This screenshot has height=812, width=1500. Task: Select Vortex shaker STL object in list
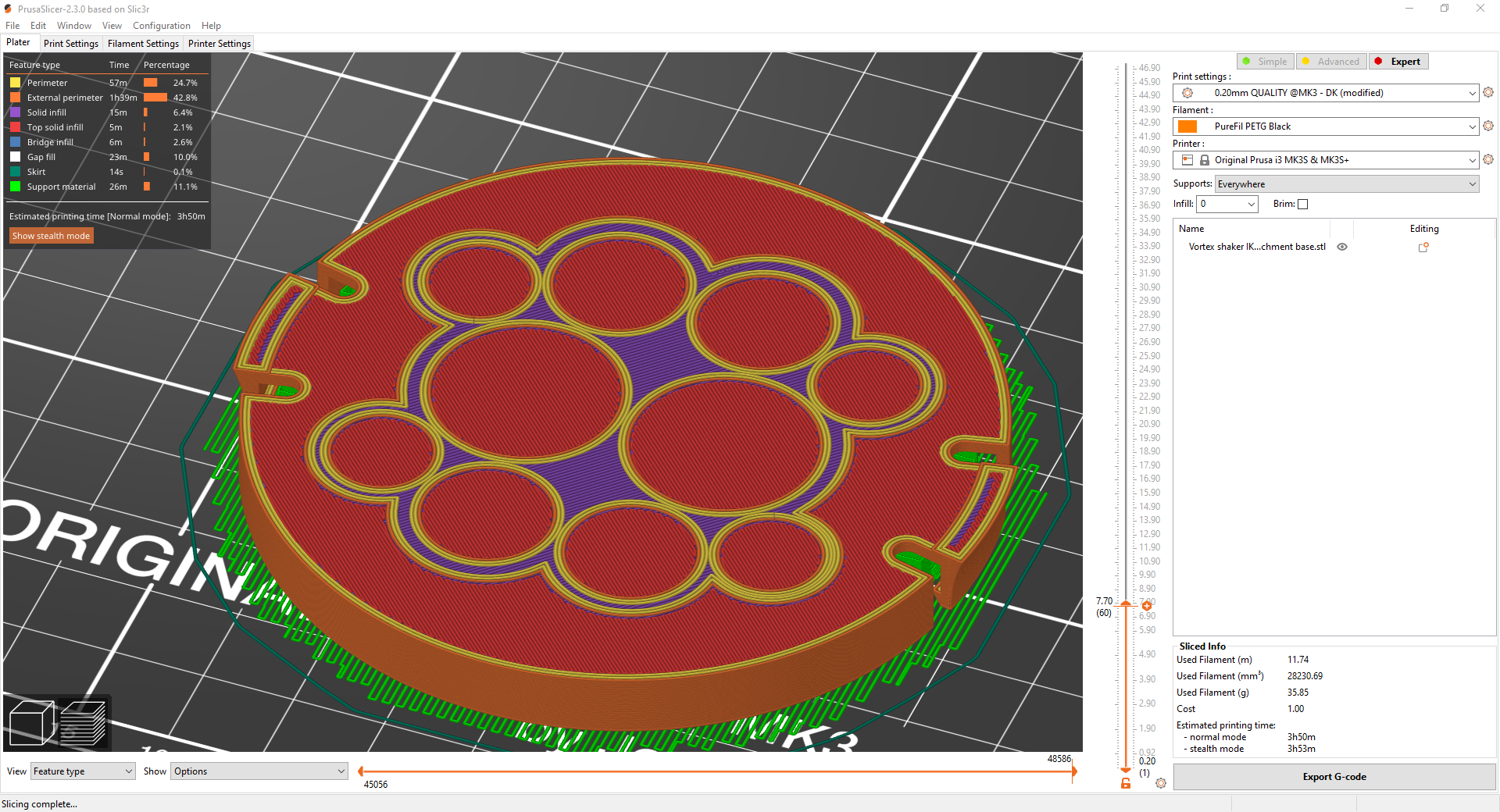coord(1257,247)
